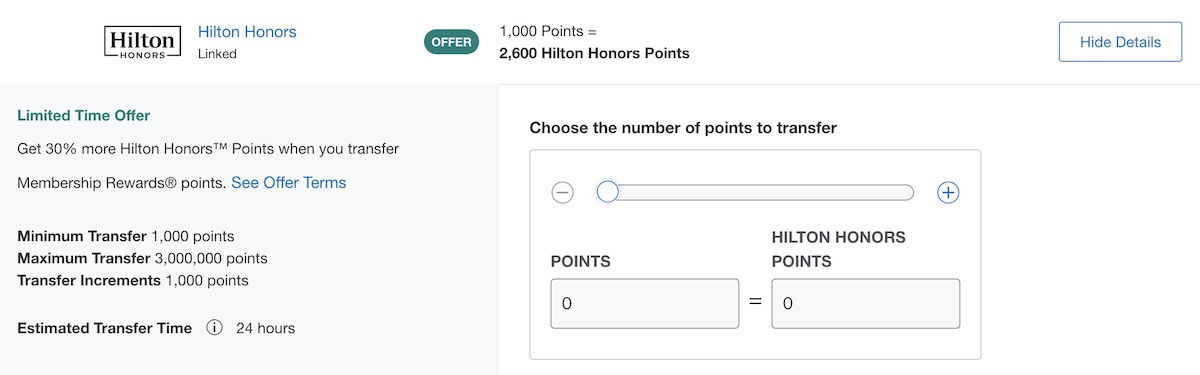This screenshot has width=1200, height=375.
Task: Click the Maximum Transfer 3,000,000 points text
Action: (x=142, y=259)
